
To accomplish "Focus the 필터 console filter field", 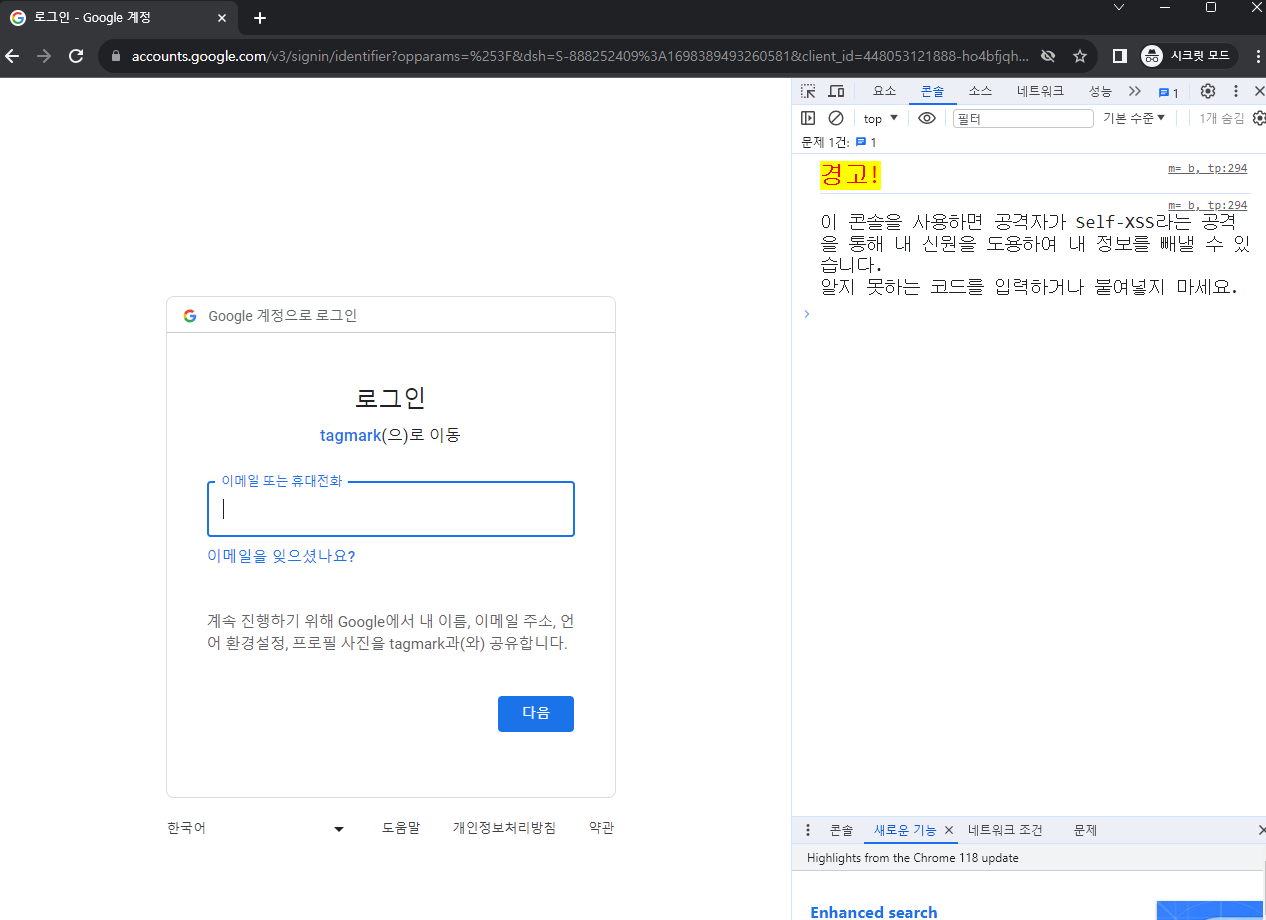I will pos(1023,118).
